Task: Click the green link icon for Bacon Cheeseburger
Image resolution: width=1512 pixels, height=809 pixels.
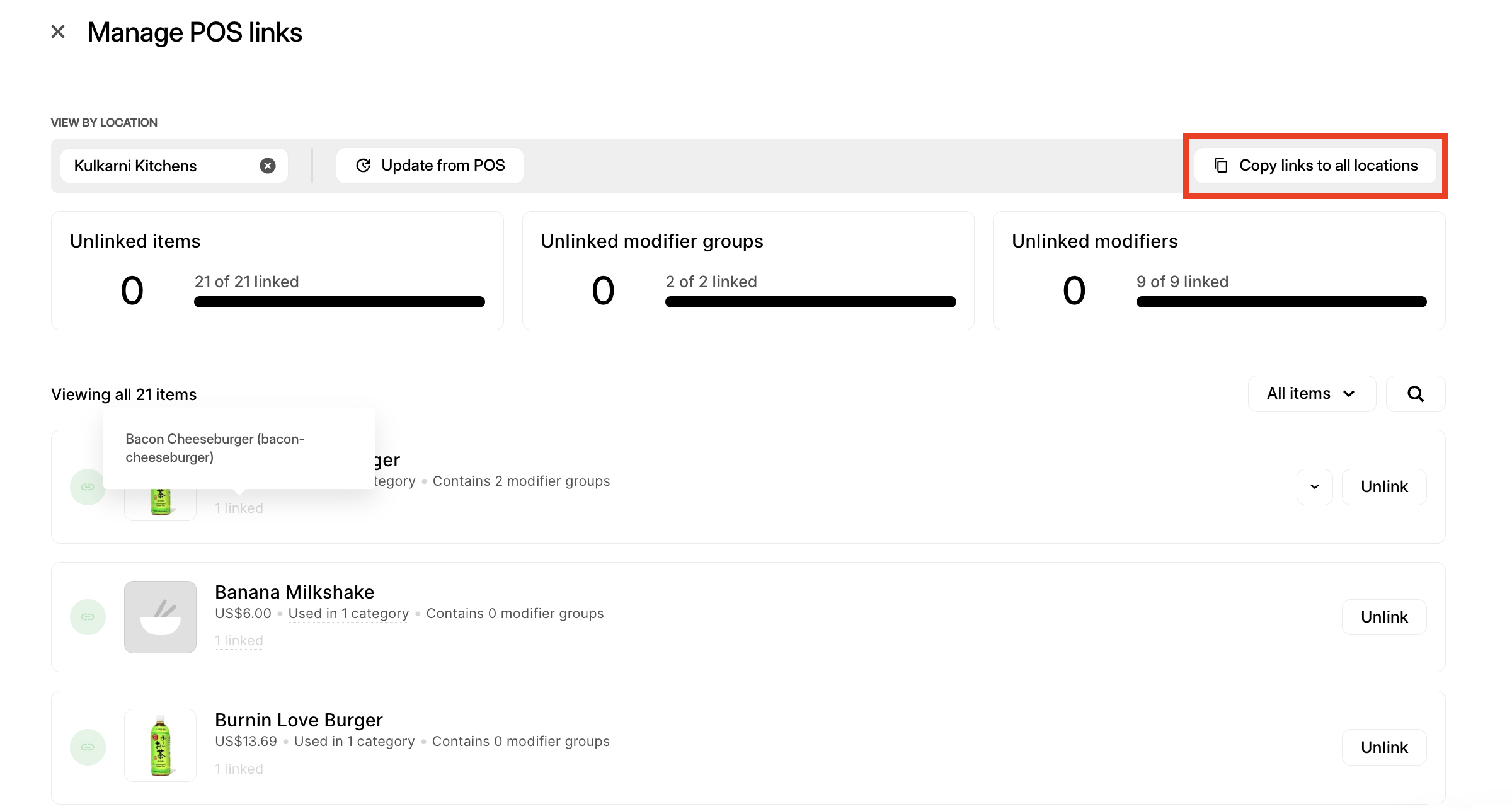Action: pyautogui.click(x=88, y=487)
